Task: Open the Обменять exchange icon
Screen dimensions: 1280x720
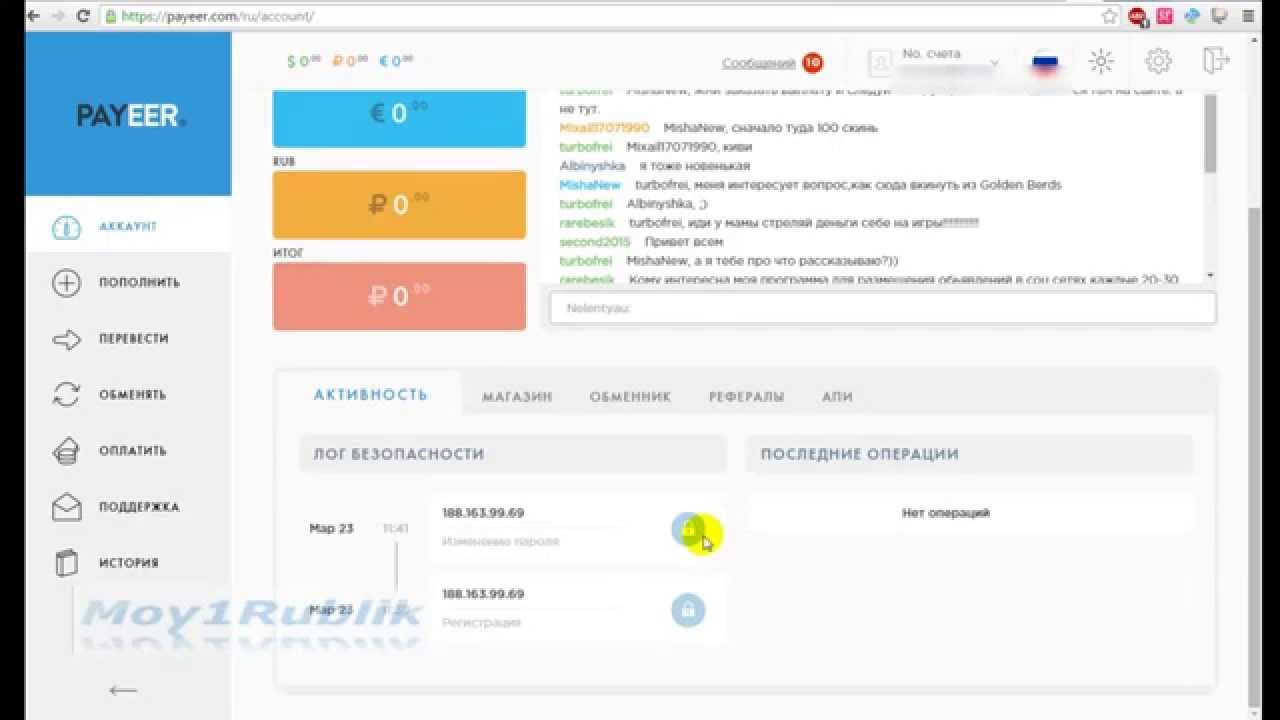Action: [x=66, y=395]
